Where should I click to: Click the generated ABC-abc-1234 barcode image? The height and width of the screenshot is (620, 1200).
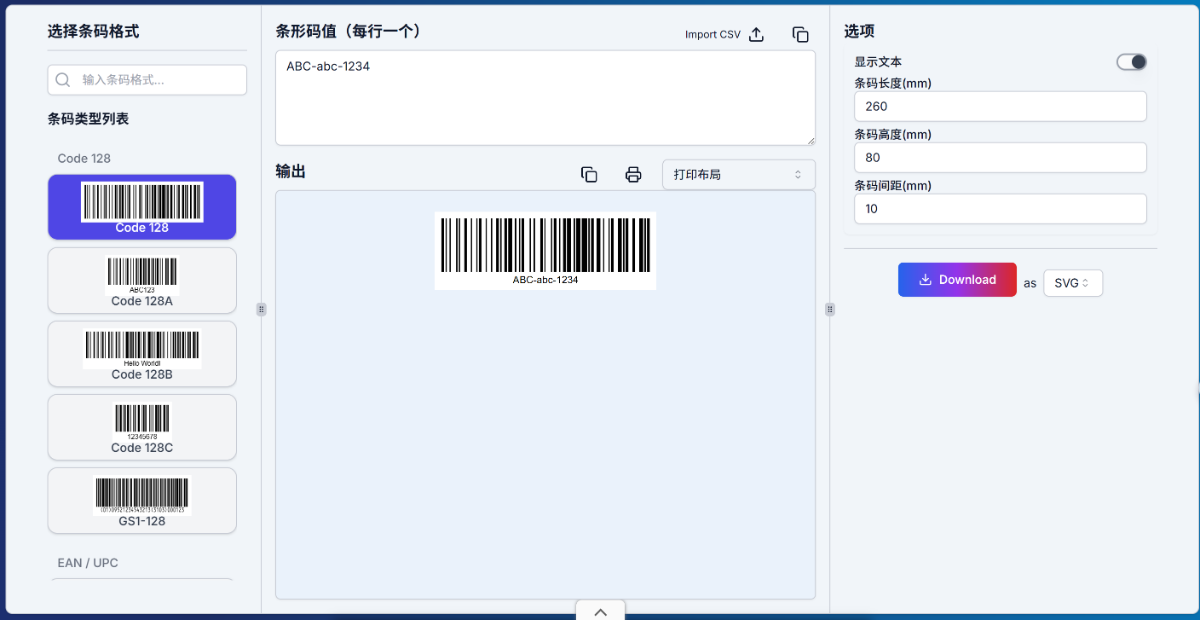545,250
